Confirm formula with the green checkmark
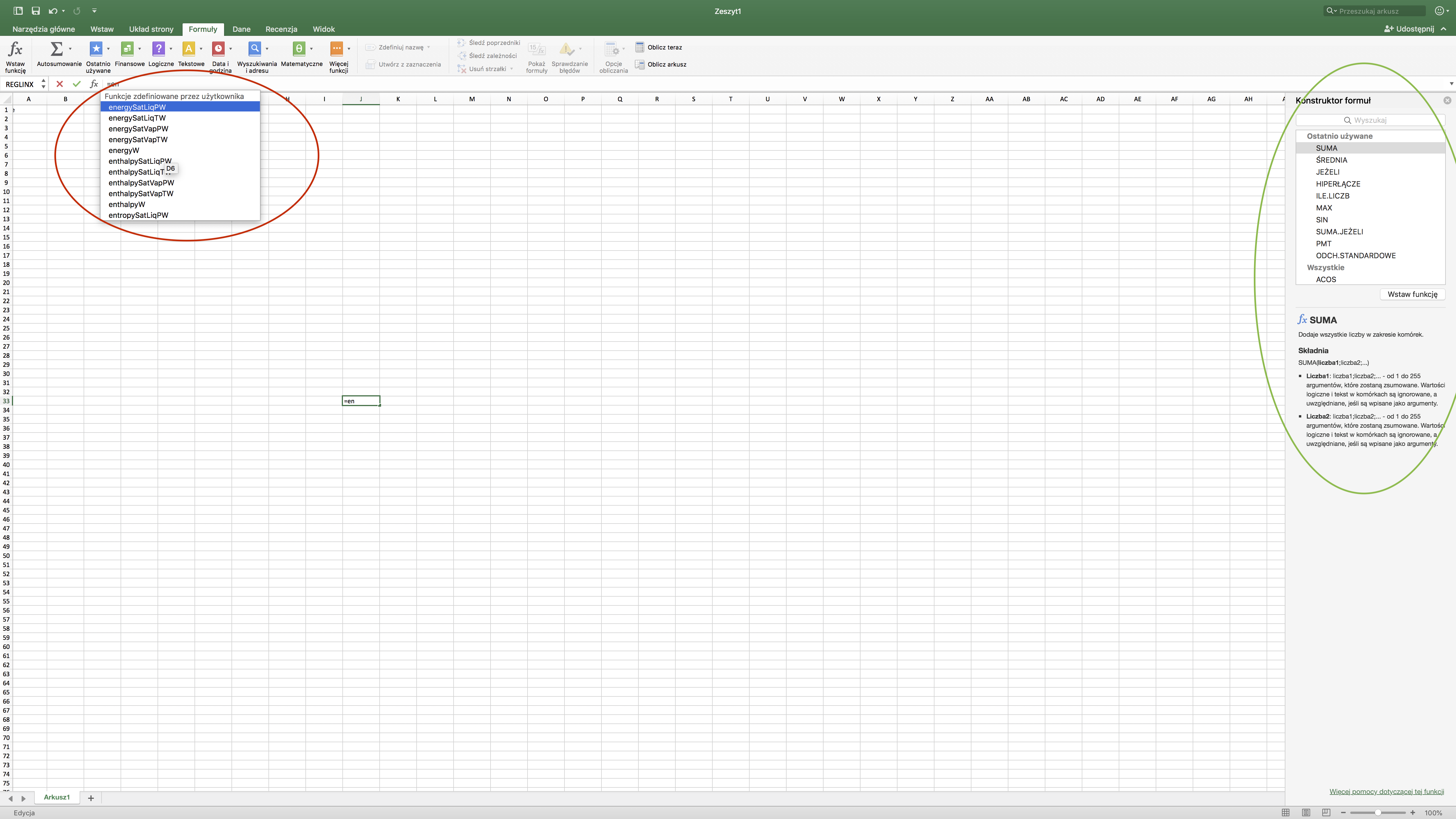This screenshot has height=819, width=1456. pos(77,84)
